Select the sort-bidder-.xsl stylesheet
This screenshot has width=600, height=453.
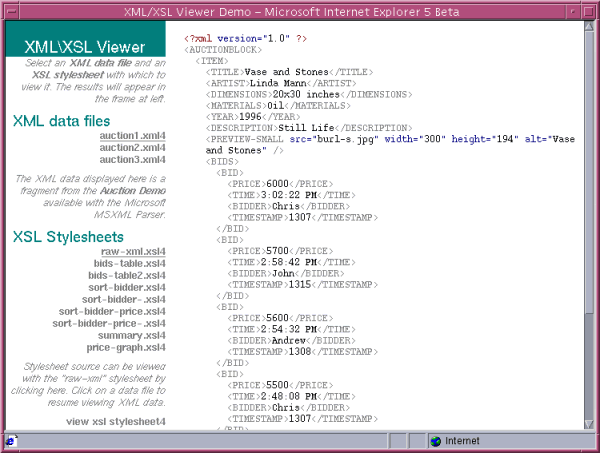(x=124, y=300)
